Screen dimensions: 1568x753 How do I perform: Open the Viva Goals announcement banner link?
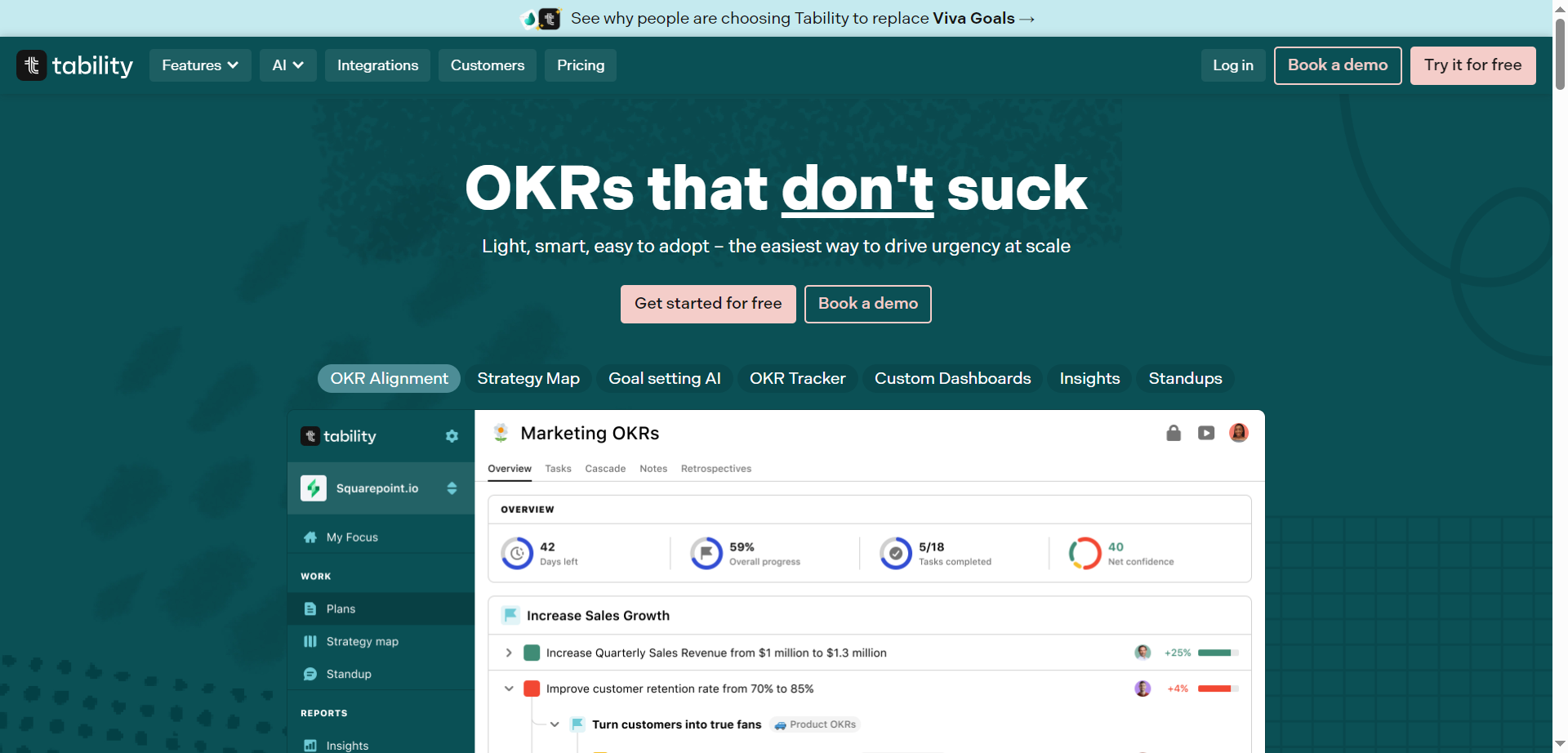point(803,18)
